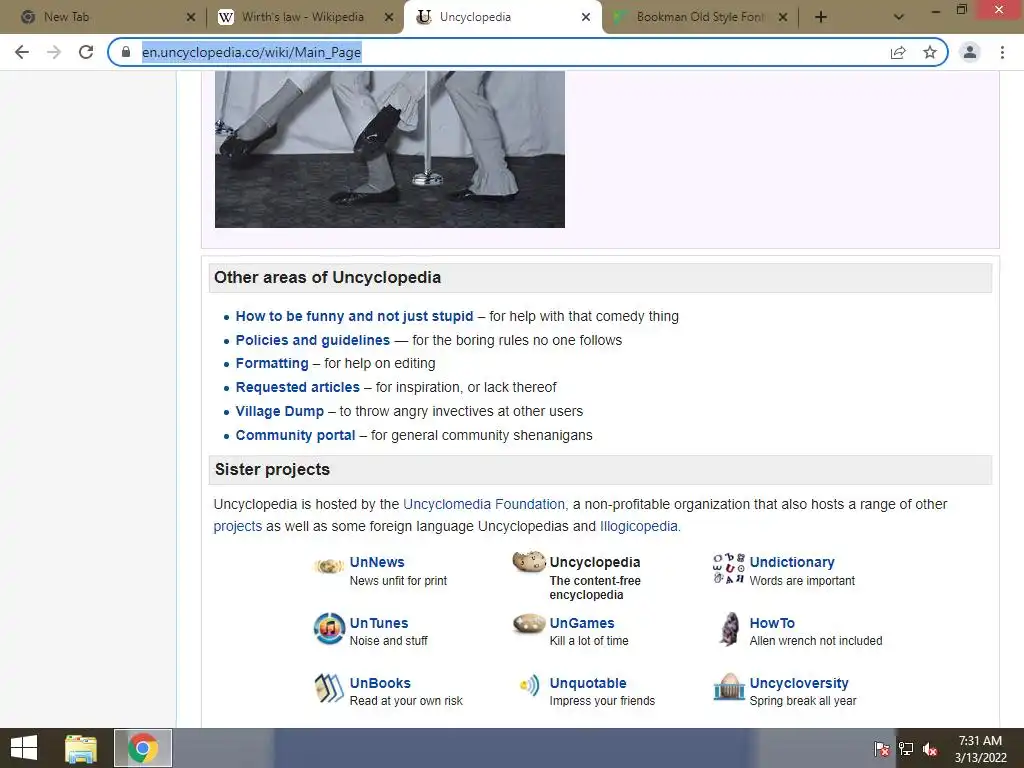Open Policies and guidelines link
This screenshot has width=1024, height=768.
[x=312, y=340]
